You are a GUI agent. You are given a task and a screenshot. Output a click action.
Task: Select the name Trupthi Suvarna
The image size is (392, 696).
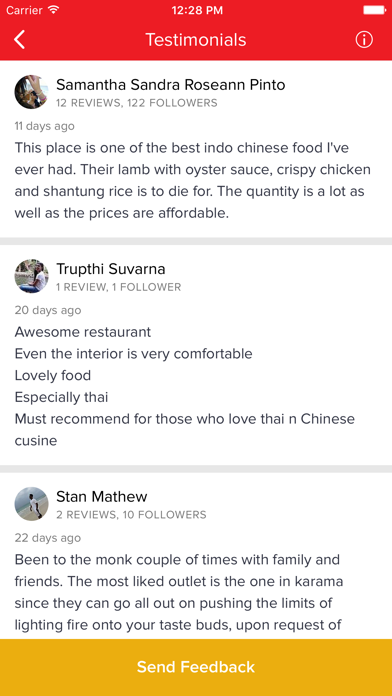[111, 269]
